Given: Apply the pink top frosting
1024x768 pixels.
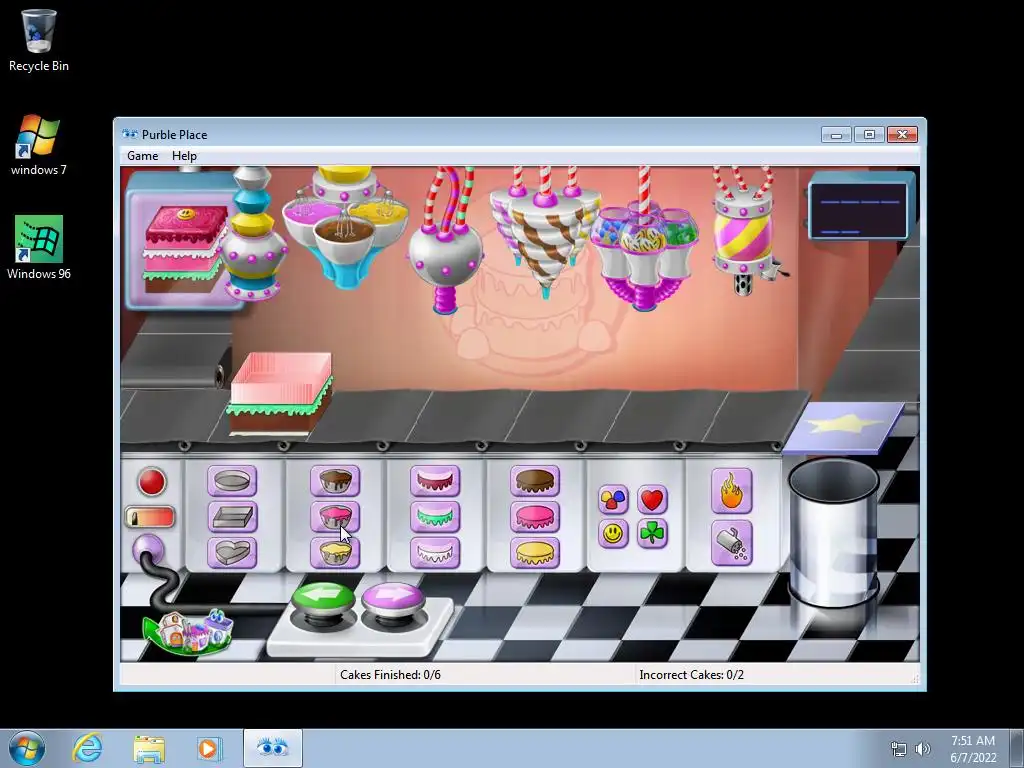Looking at the screenshot, I should pos(535,517).
